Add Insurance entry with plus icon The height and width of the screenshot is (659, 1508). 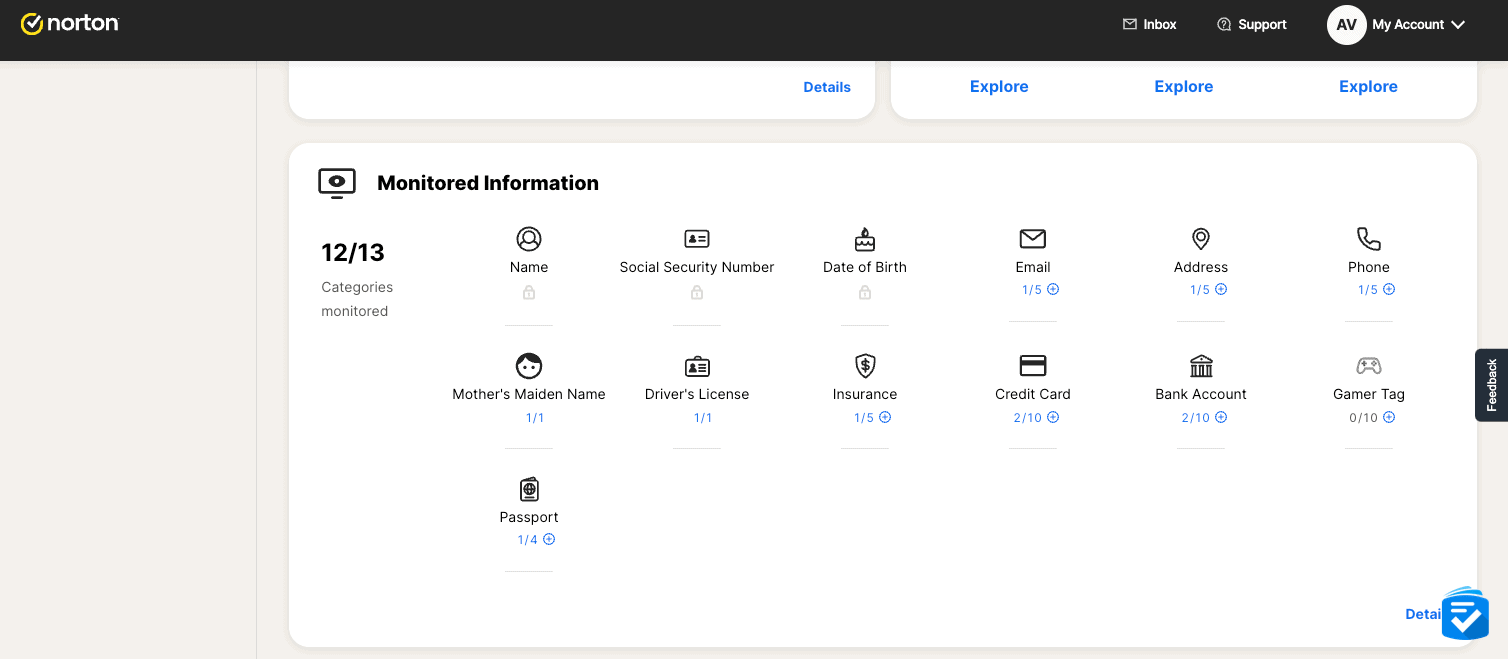click(x=885, y=417)
